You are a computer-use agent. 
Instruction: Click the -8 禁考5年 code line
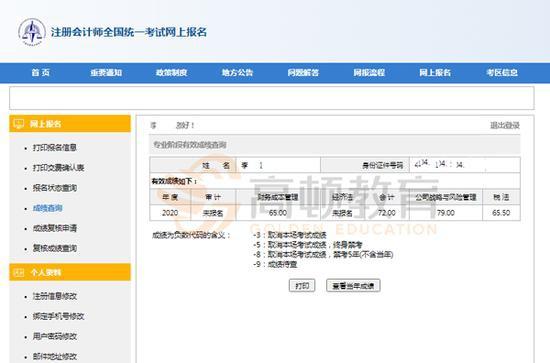[x=323, y=255]
